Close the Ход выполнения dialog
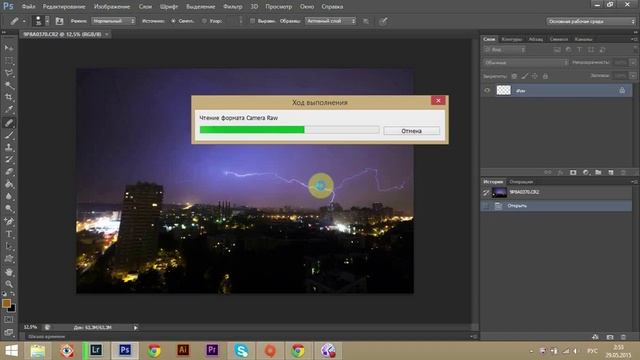Image resolution: width=640 pixels, height=360 pixels. click(x=438, y=100)
